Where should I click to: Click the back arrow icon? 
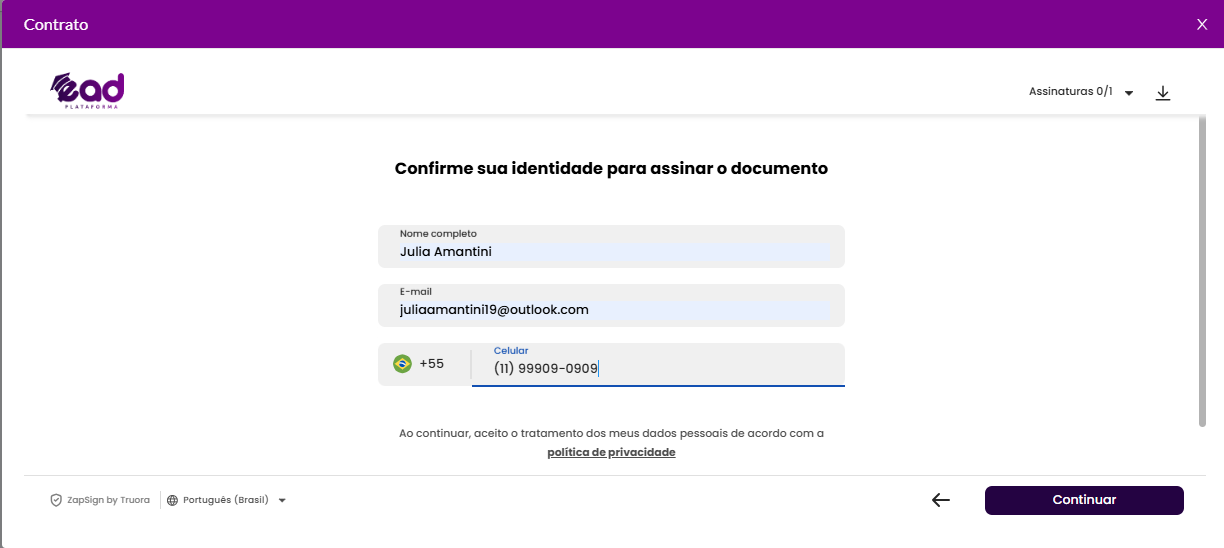941,500
